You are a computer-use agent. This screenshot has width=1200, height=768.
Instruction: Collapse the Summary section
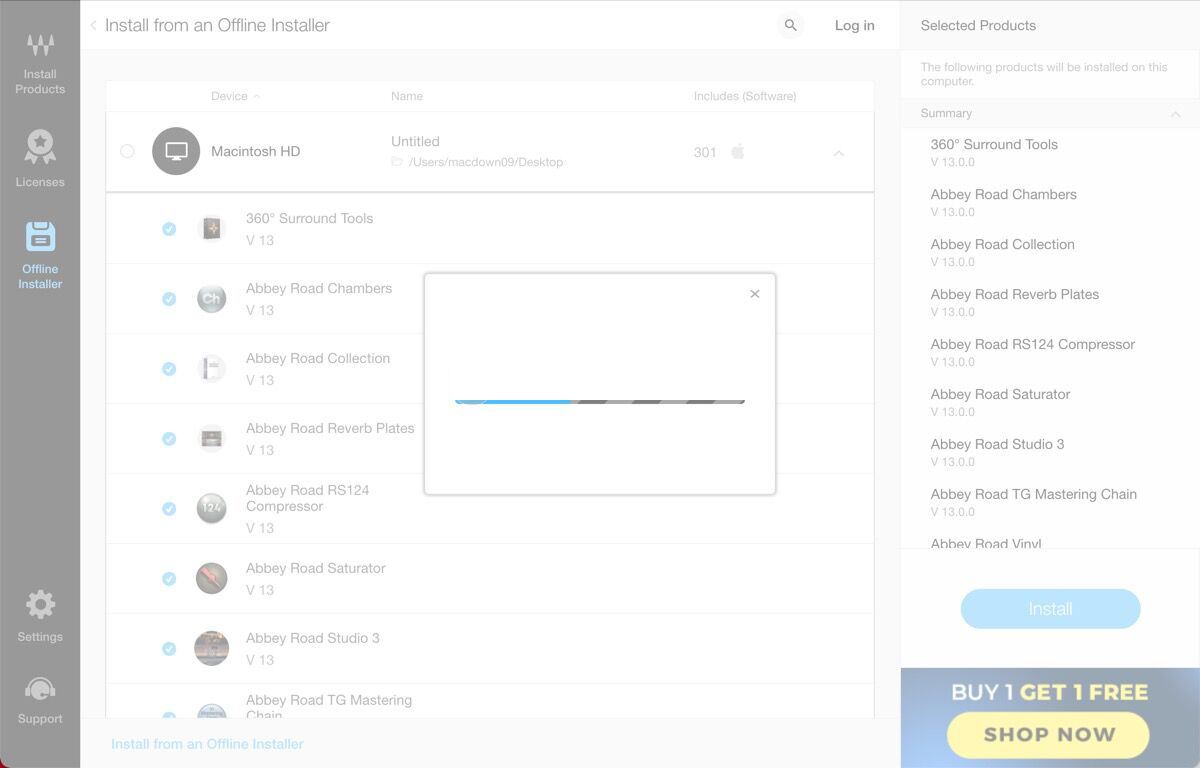1175,114
